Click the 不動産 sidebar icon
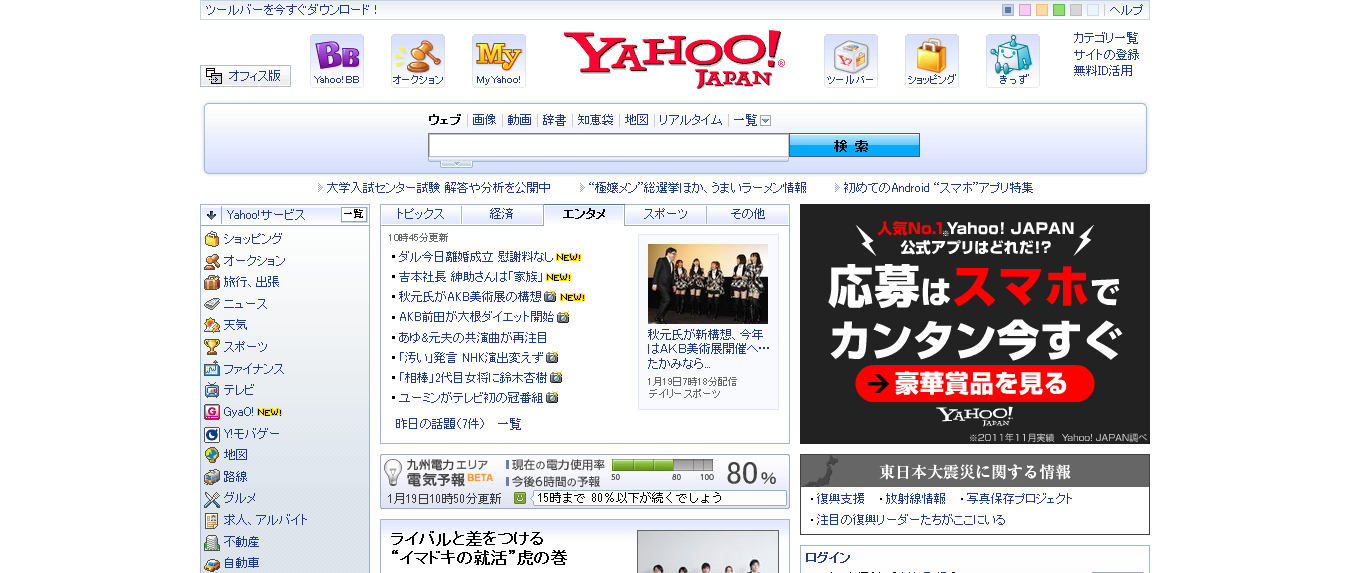 pos(212,542)
